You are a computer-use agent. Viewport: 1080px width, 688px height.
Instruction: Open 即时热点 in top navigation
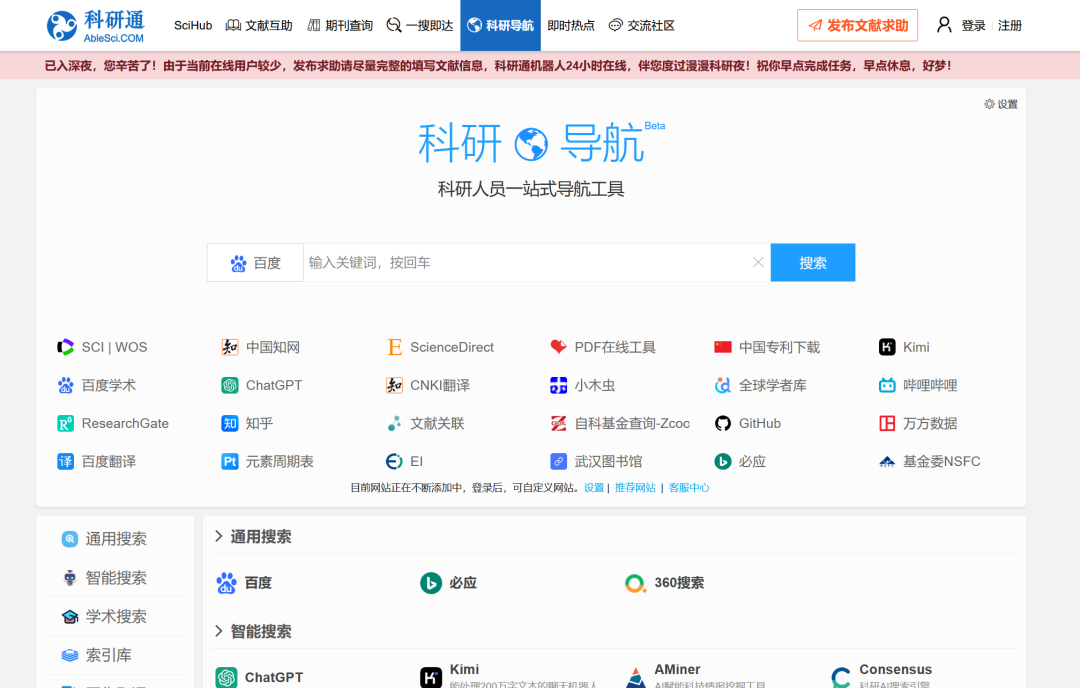(x=571, y=25)
